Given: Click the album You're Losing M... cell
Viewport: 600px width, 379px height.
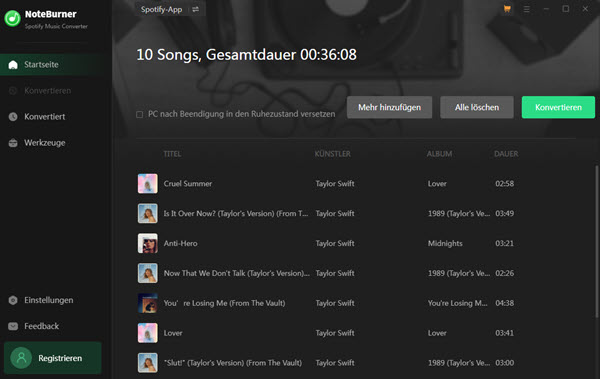Looking at the screenshot, I should point(458,303).
